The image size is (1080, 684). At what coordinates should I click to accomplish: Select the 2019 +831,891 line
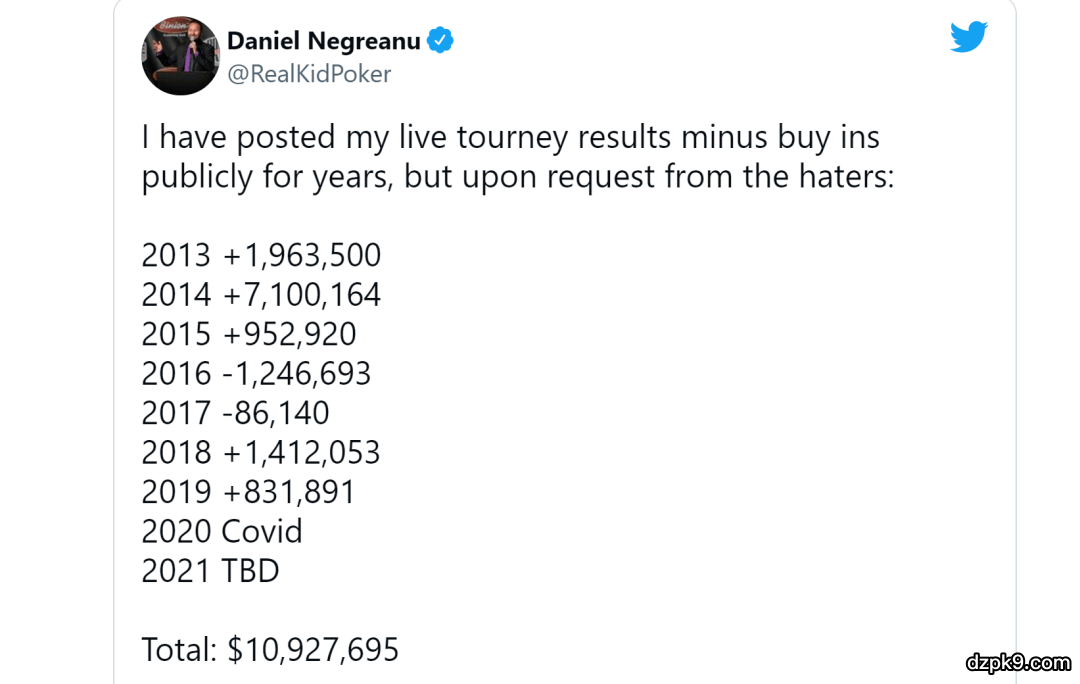pos(248,492)
